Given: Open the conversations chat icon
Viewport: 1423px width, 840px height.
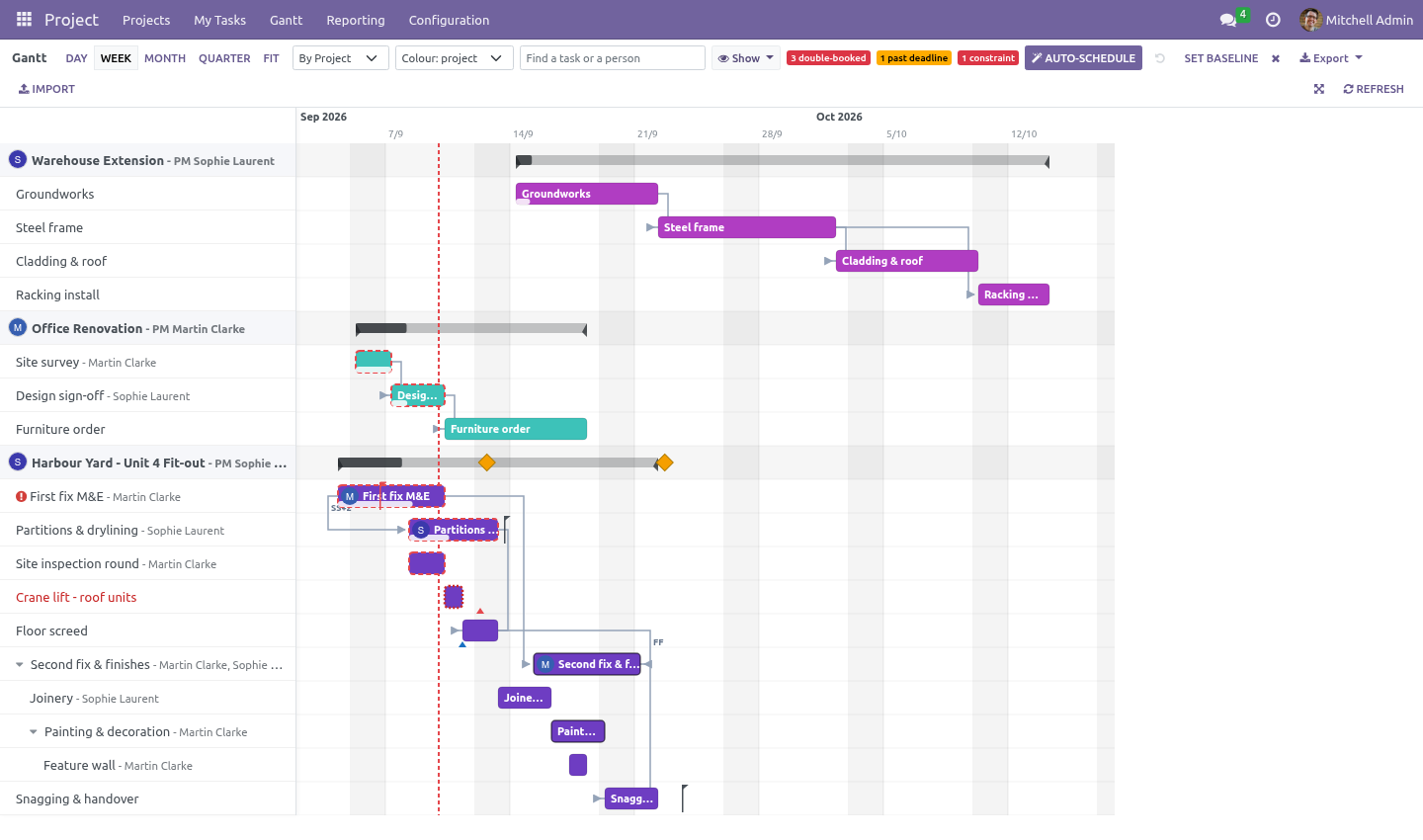Looking at the screenshot, I should 1227,20.
